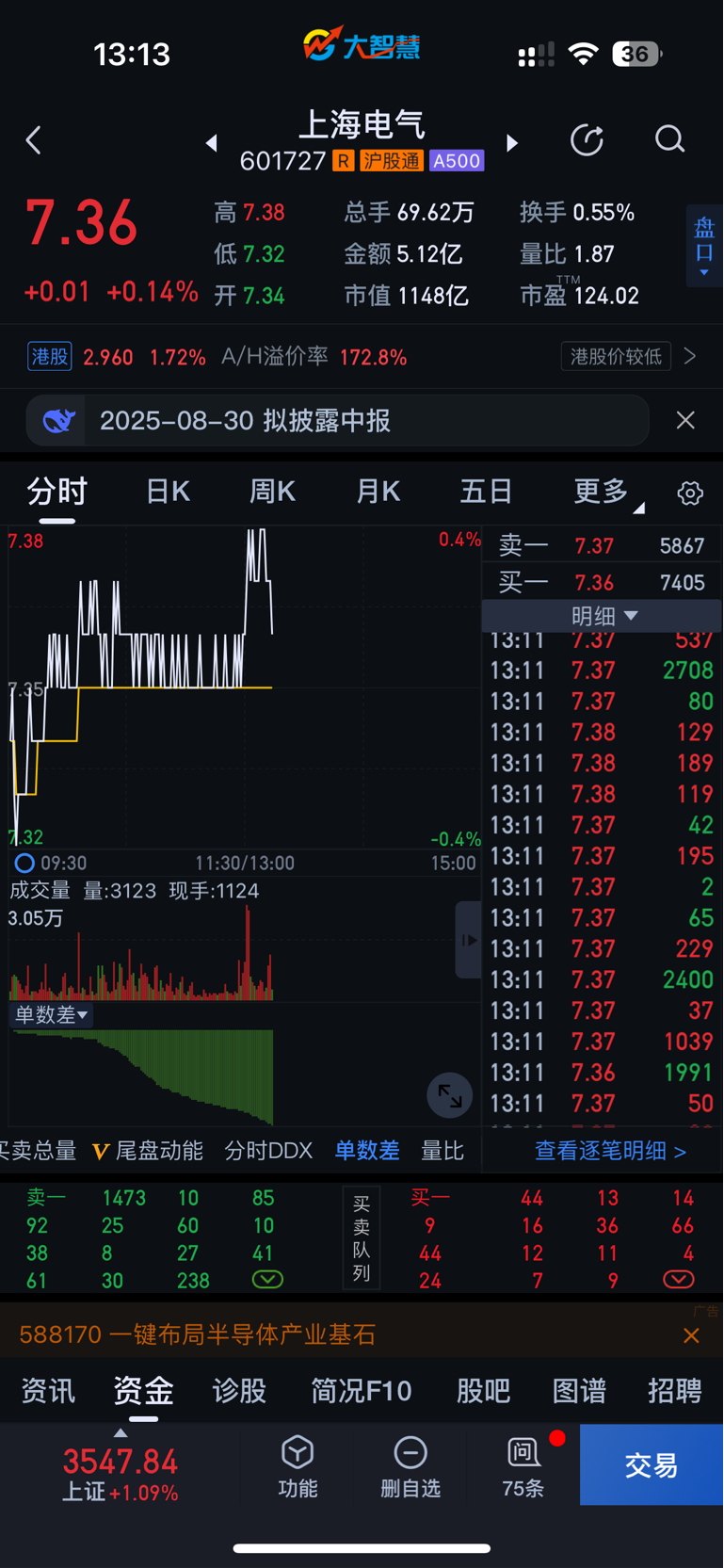Screen dimensions: 724x1568
Task: Switch to 周K chart tab
Action: [x=273, y=492]
